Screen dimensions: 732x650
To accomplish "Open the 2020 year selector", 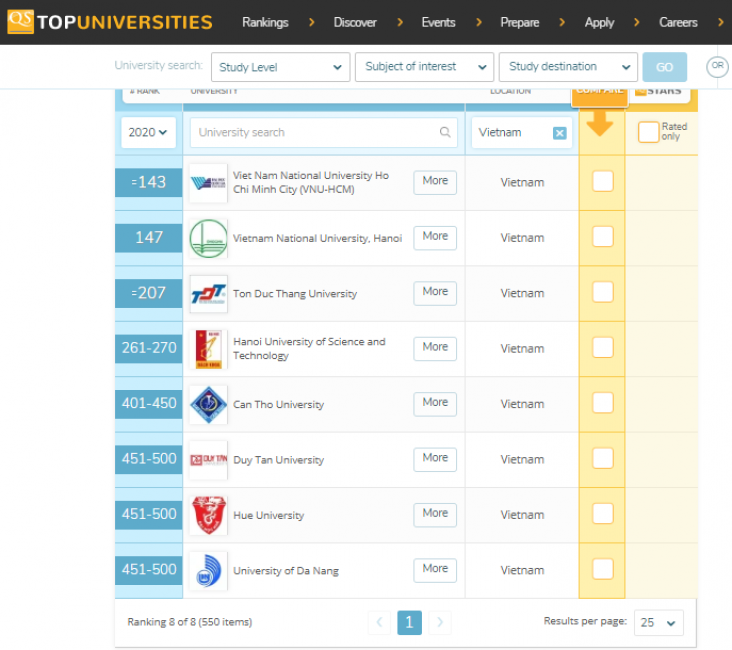I will [148, 132].
